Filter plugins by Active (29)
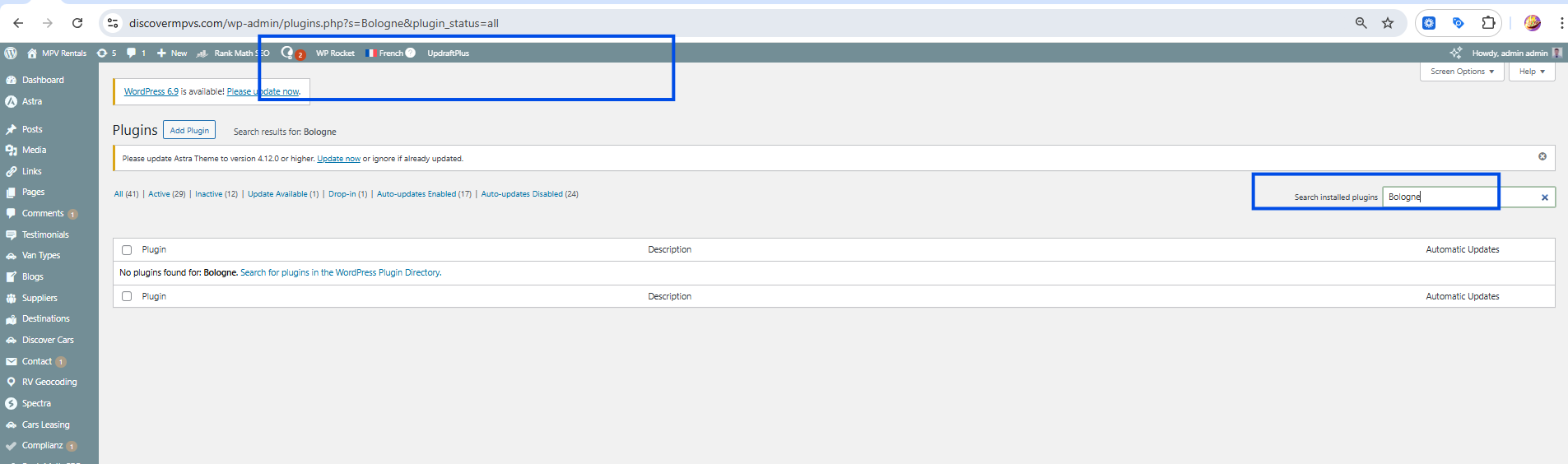The height and width of the screenshot is (464, 1568). tap(167, 194)
